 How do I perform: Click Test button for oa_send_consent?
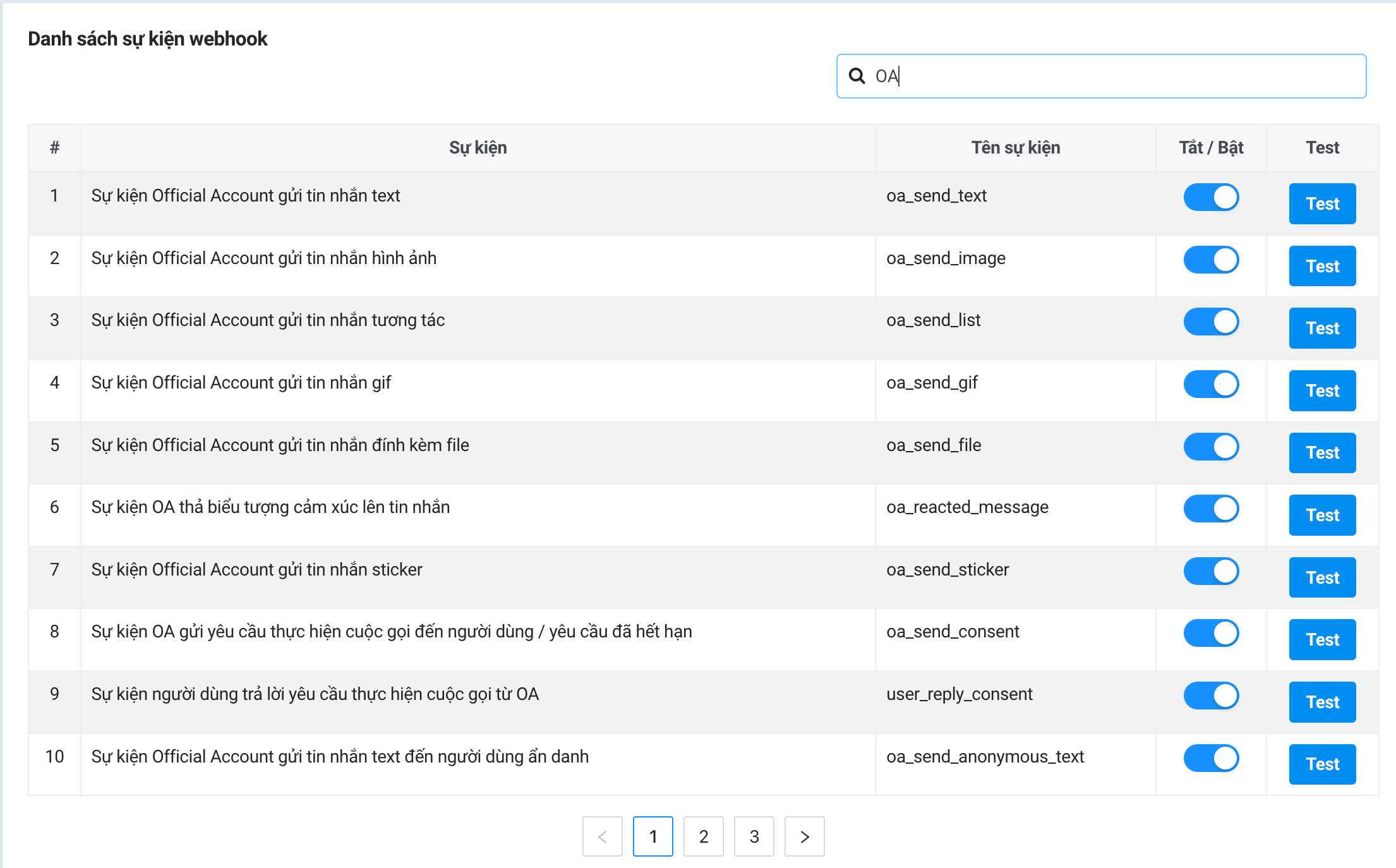tap(1322, 639)
